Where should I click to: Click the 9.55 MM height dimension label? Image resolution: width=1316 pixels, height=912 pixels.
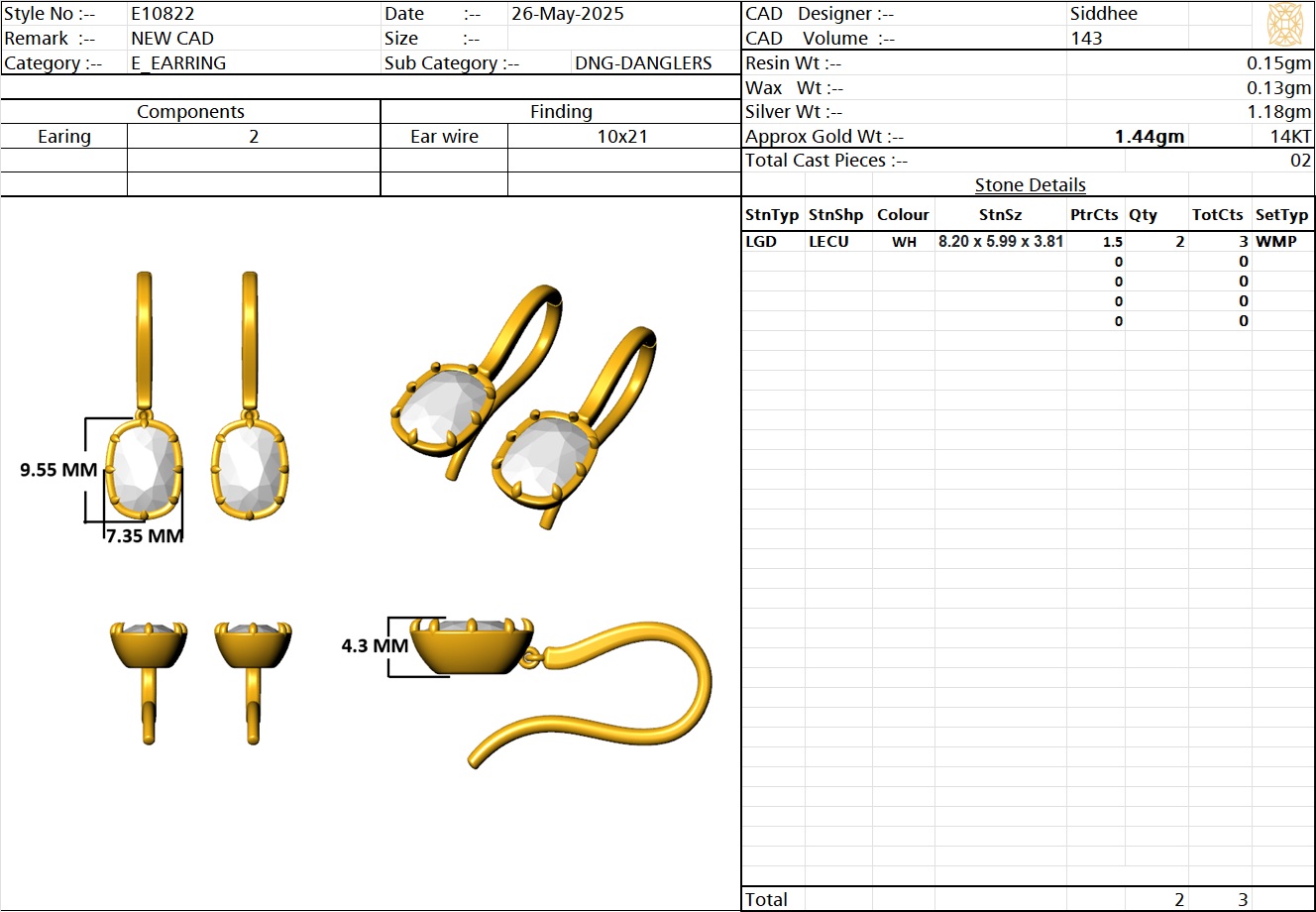(58, 470)
